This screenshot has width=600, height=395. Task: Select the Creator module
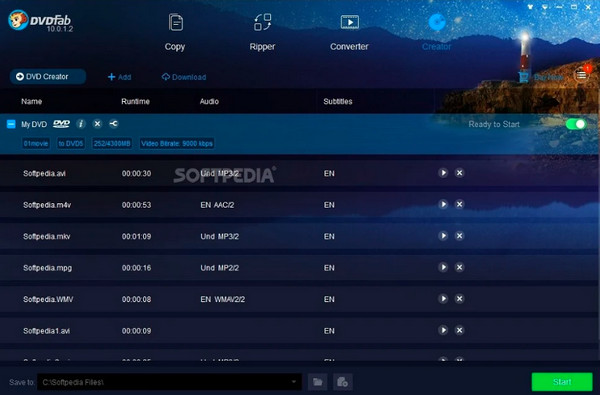(436, 33)
